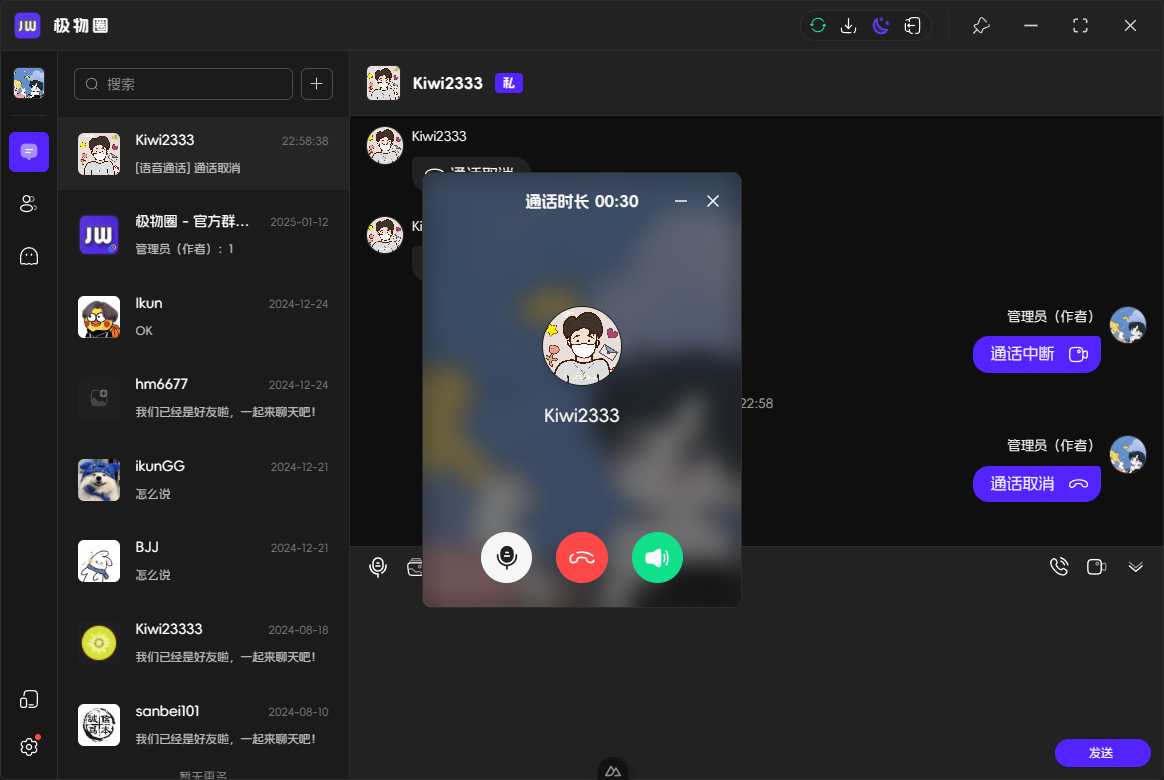Image resolution: width=1164 pixels, height=780 pixels.
Task: Toggle microphone mute in call window
Action: click(x=506, y=557)
